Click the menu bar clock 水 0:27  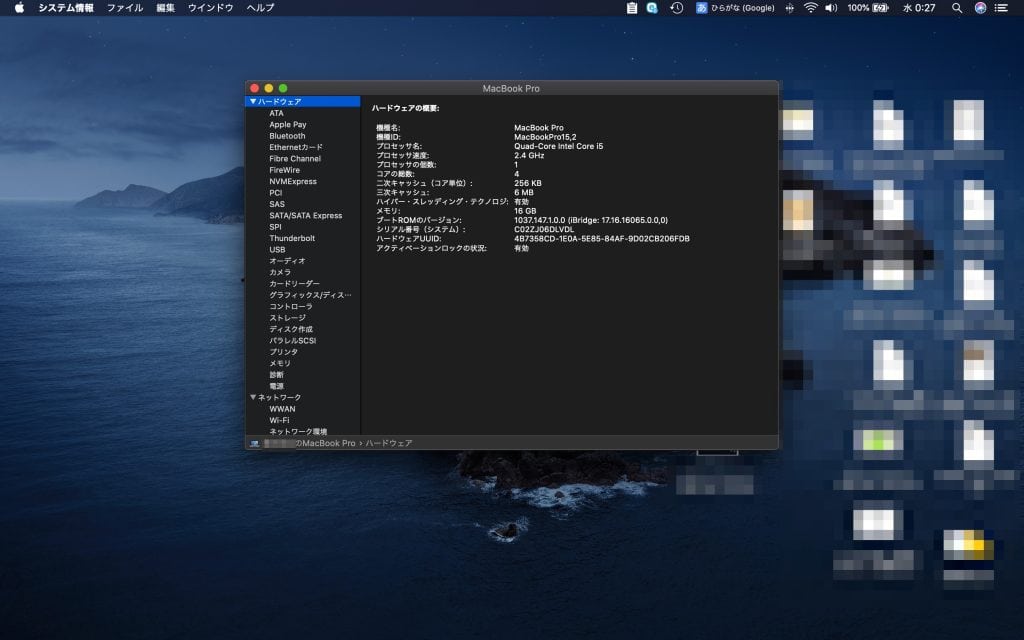tap(919, 8)
